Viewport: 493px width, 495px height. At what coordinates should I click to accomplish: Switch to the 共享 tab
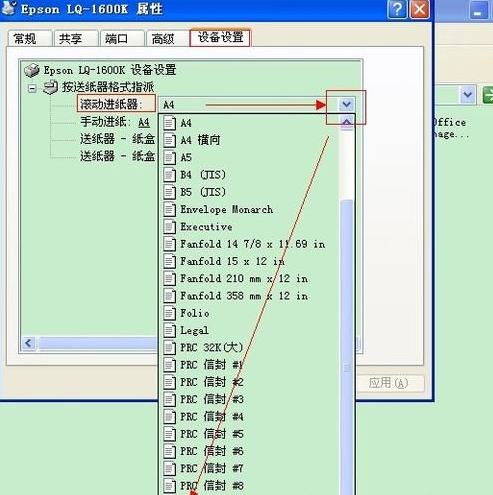tap(76, 38)
